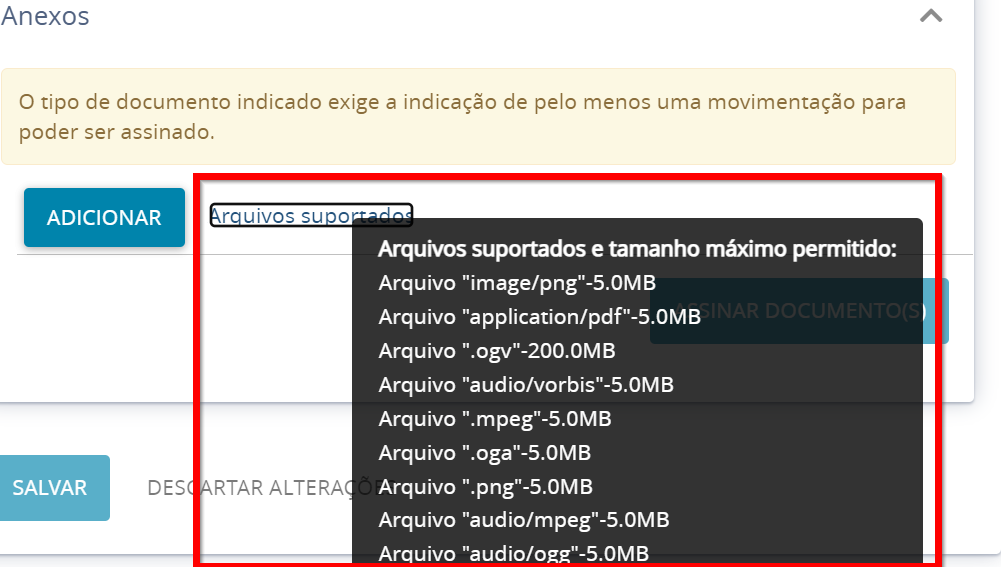1001x567 pixels.
Task: Click the '.oga' file type entry
Action: coord(484,453)
